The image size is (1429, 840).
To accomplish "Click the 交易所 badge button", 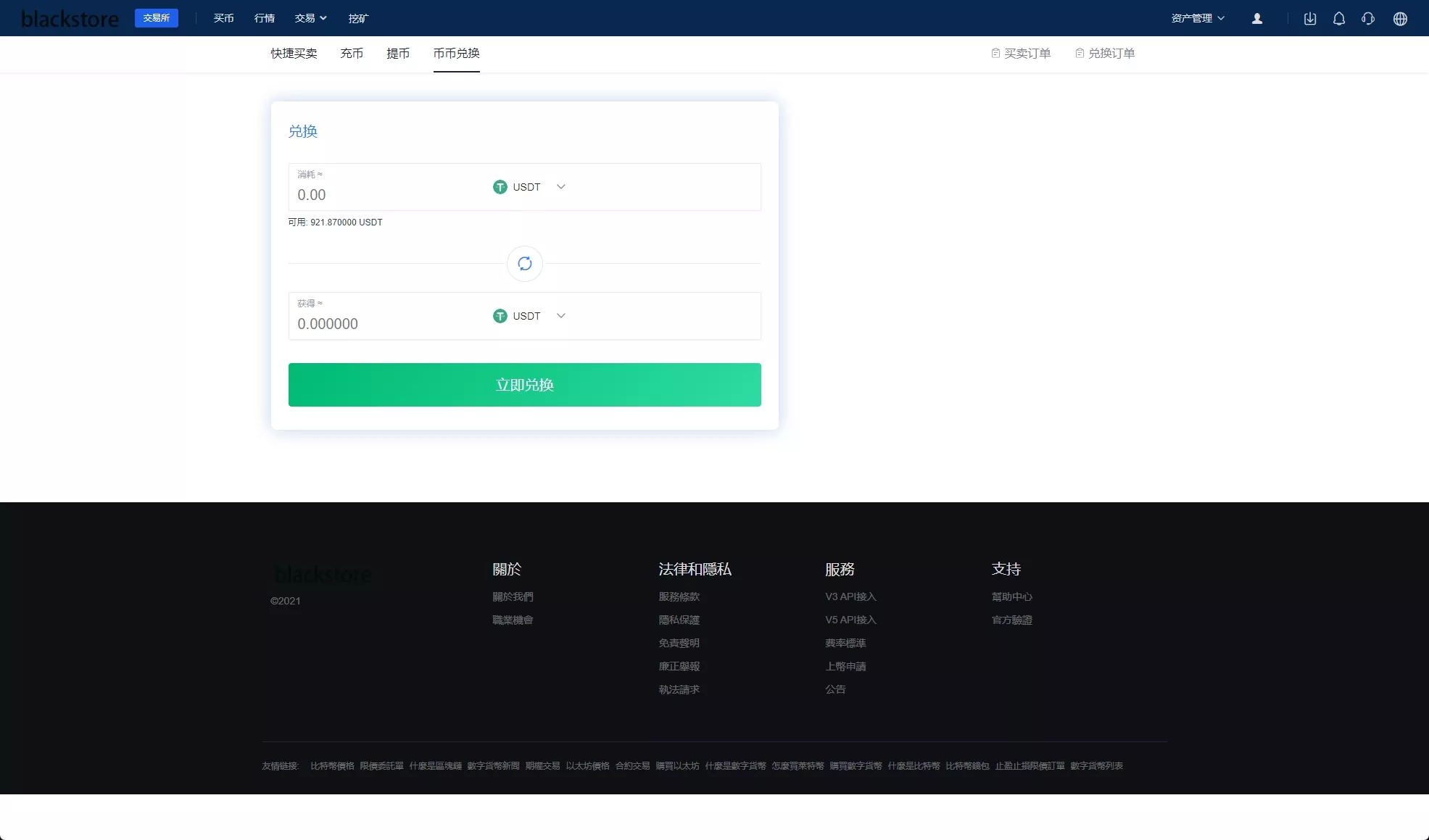I will pos(157,18).
